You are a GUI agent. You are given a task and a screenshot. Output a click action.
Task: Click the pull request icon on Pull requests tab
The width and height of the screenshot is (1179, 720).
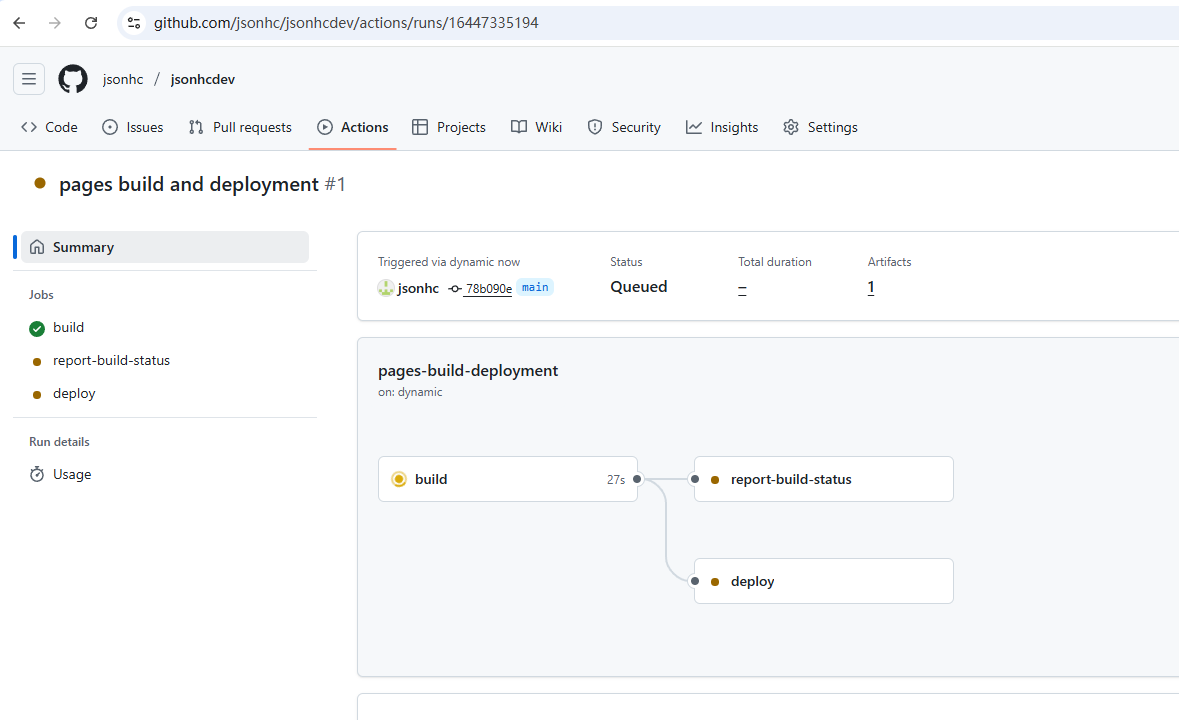tap(196, 127)
